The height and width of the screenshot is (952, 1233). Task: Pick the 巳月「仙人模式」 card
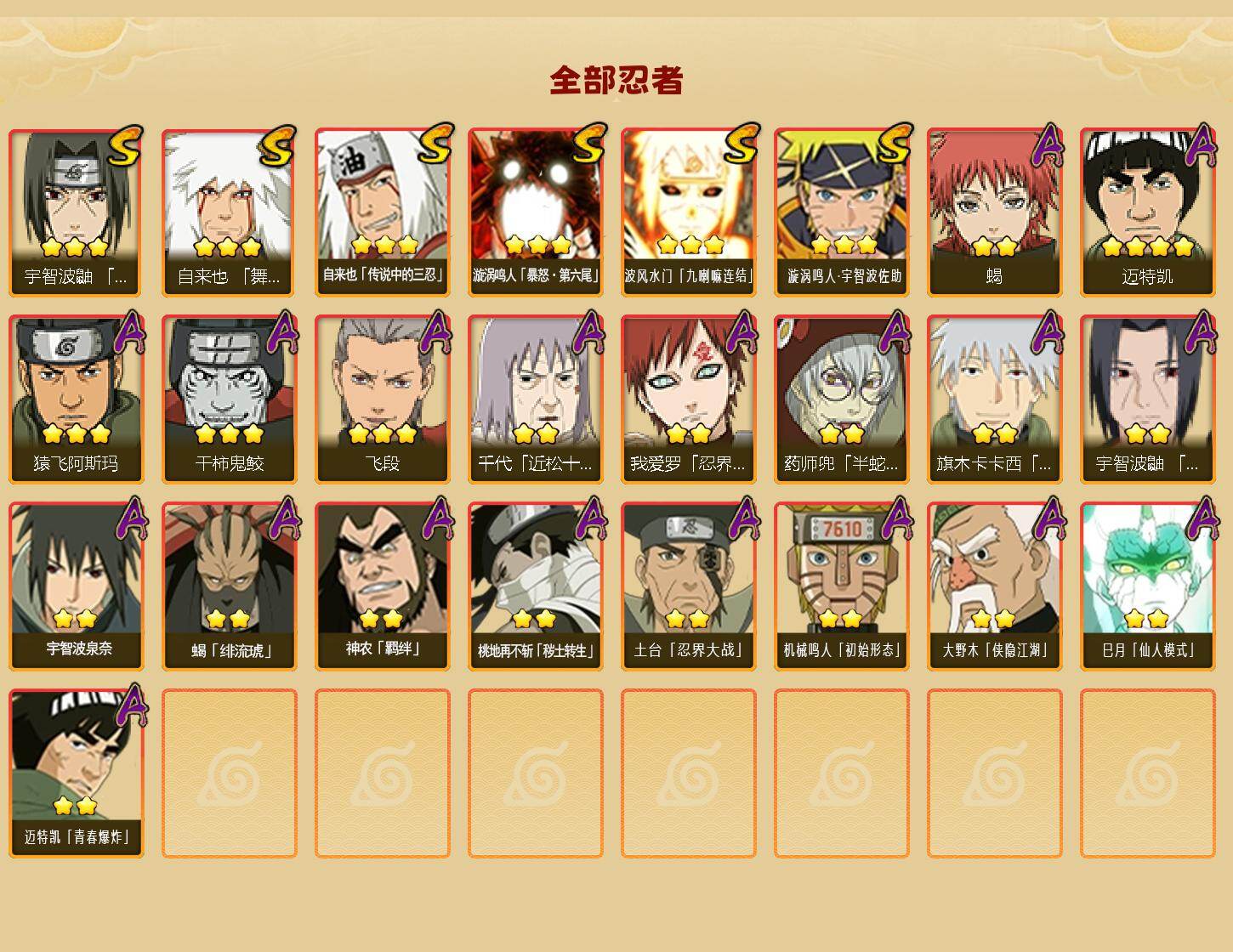point(1147,586)
